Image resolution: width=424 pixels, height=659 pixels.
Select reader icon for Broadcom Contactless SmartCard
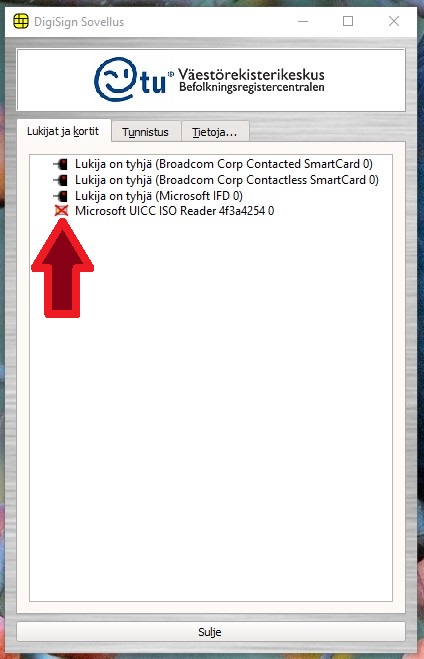[x=61, y=180]
